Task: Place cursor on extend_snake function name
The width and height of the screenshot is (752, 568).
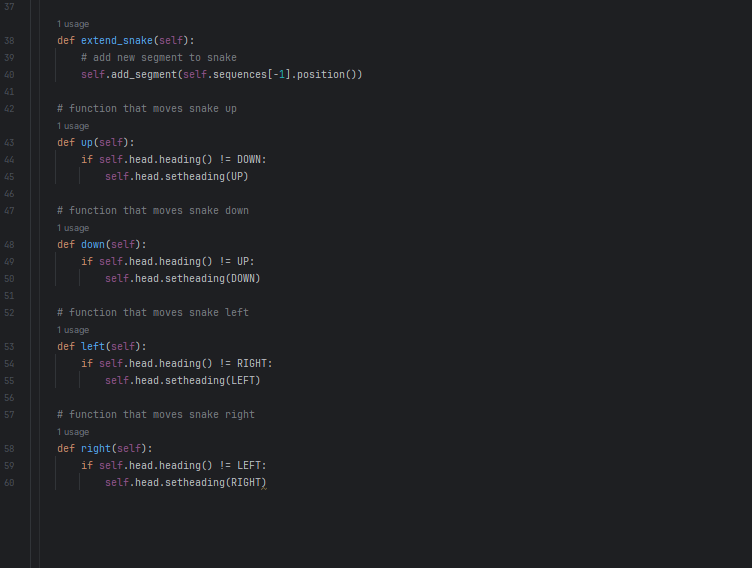Action: 116,40
